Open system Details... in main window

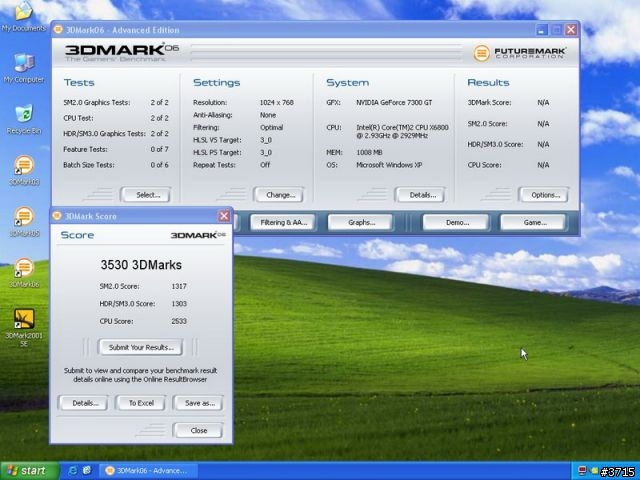tap(420, 195)
